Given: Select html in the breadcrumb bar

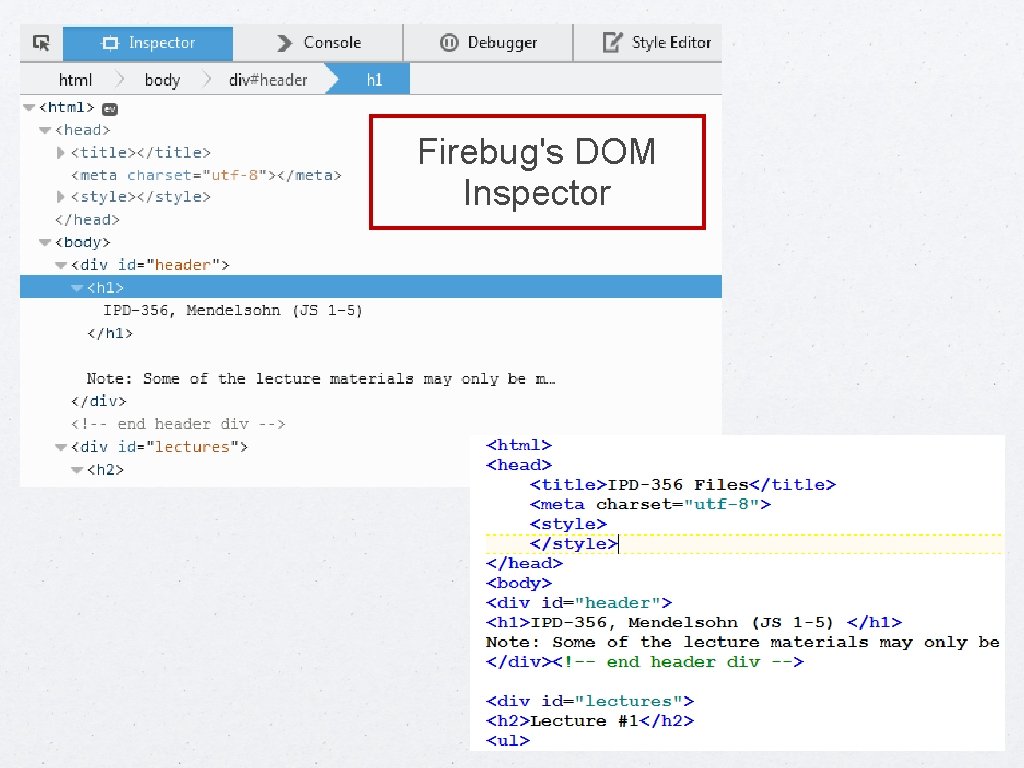Looking at the screenshot, I should pyautogui.click(x=75, y=79).
